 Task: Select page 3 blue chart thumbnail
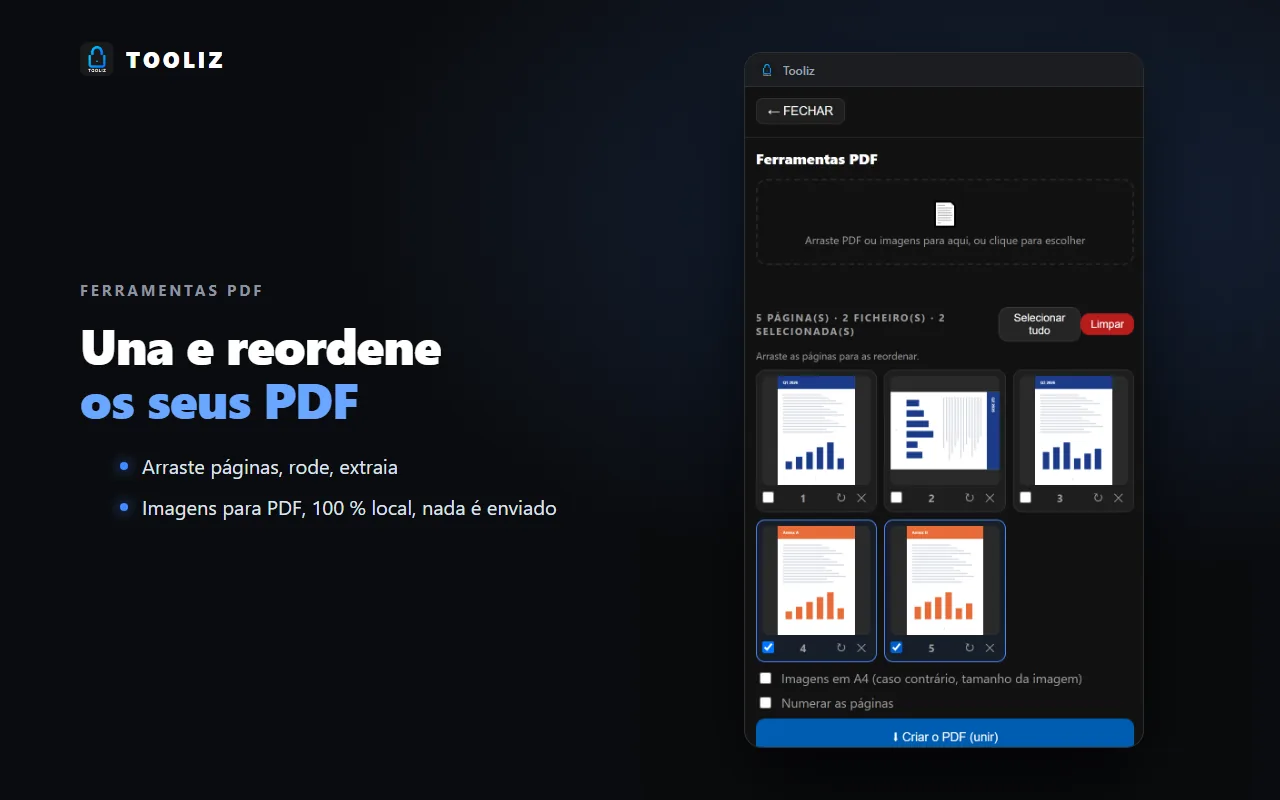tap(1074, 431)
